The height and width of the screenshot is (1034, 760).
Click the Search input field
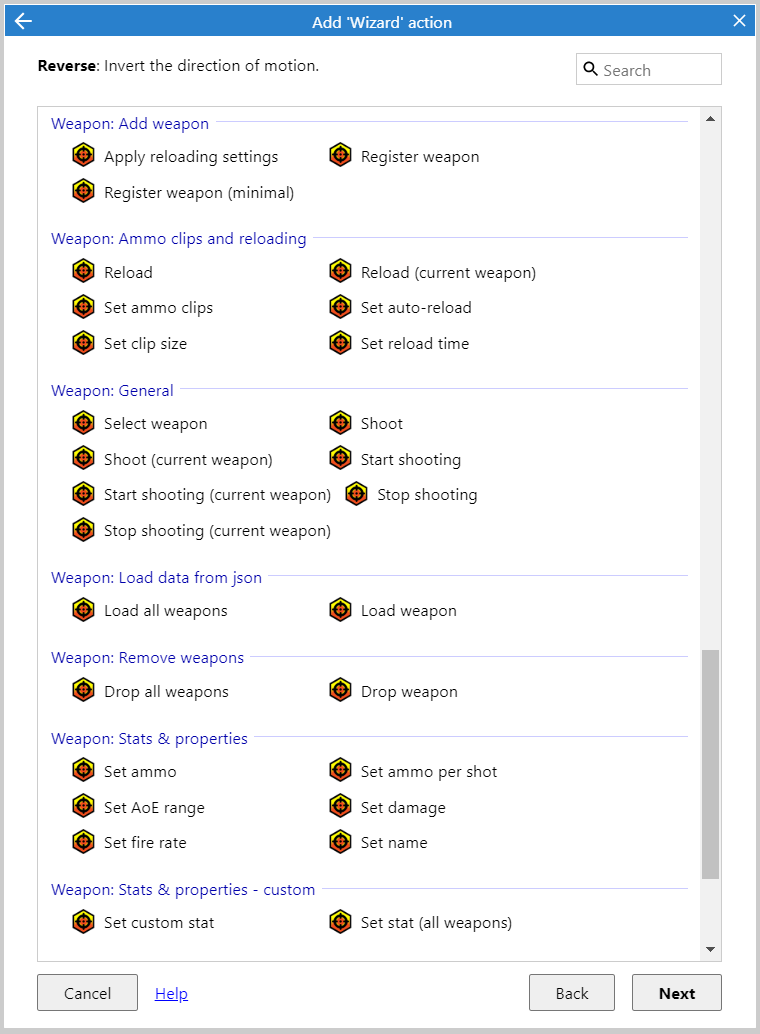(x=658, y=70)
